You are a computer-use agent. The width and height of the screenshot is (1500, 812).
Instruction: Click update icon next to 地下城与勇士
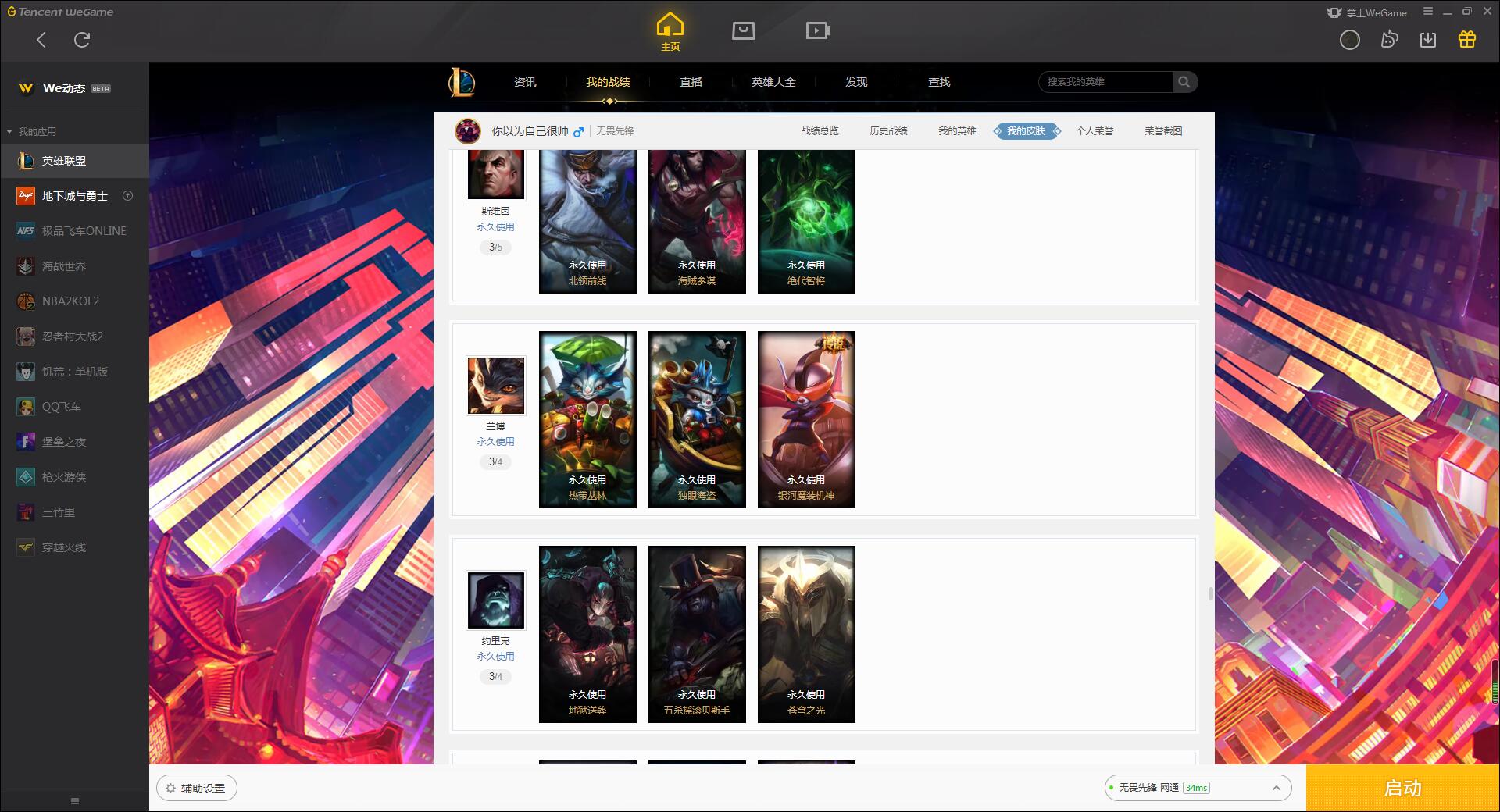point(128,196)
